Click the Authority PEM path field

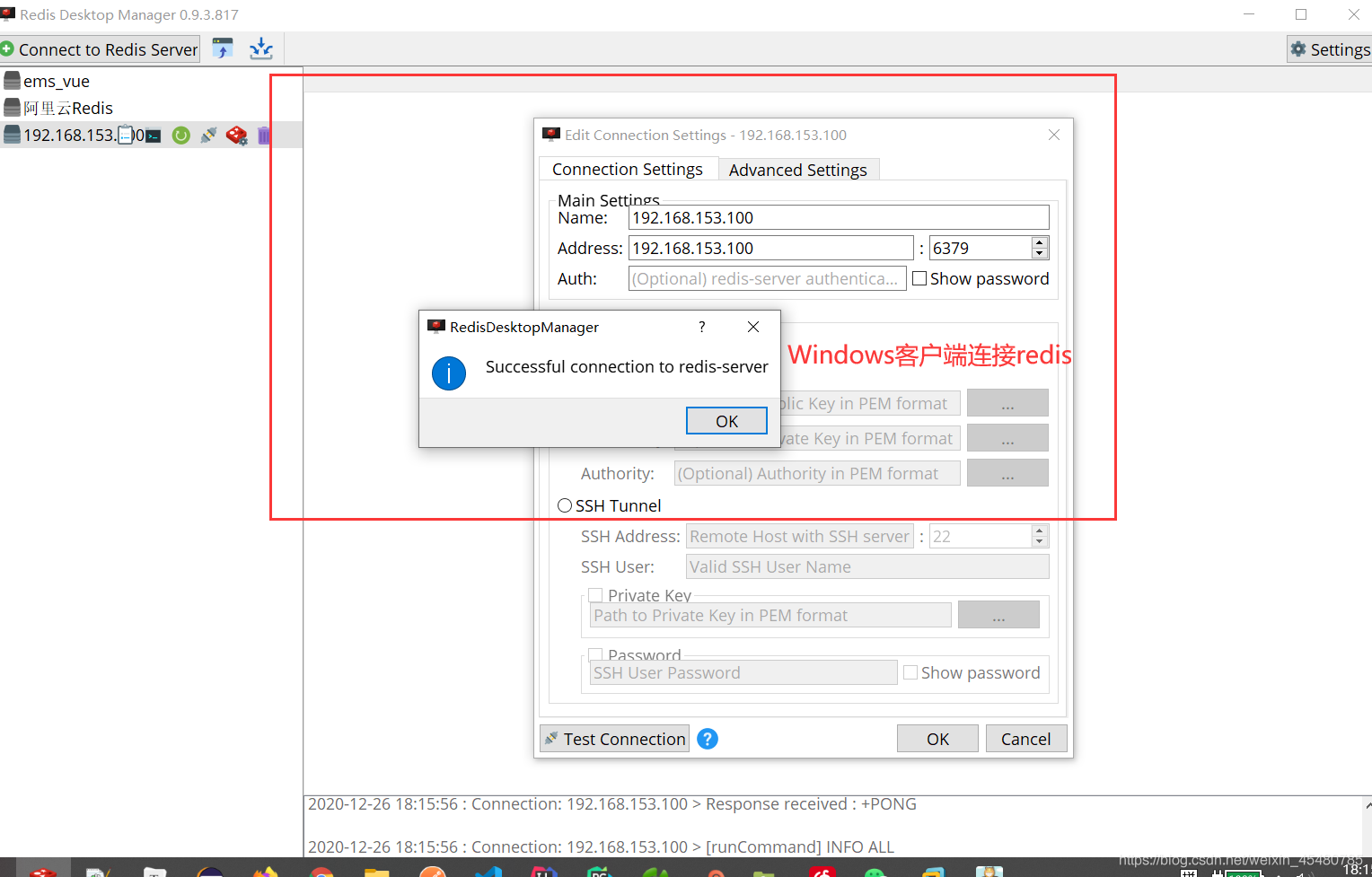(x=817, y=473)
